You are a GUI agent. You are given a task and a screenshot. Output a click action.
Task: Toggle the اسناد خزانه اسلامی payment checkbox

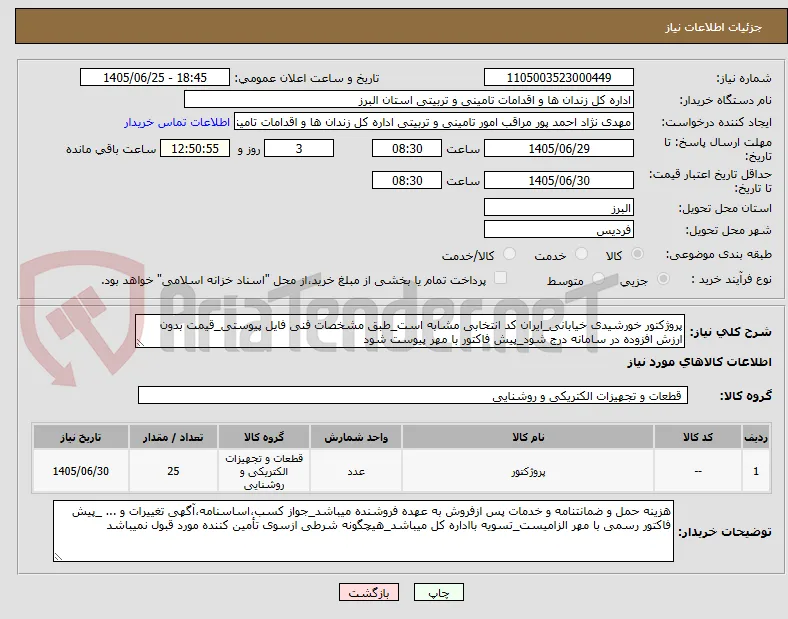pos(501,278)
